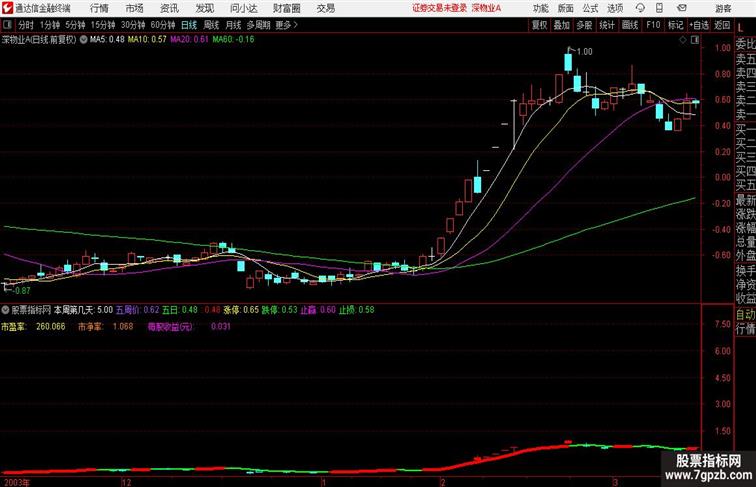Open the 问小达 menu
756x487 pixels.
pyautogui.click(x=243, y=8)
